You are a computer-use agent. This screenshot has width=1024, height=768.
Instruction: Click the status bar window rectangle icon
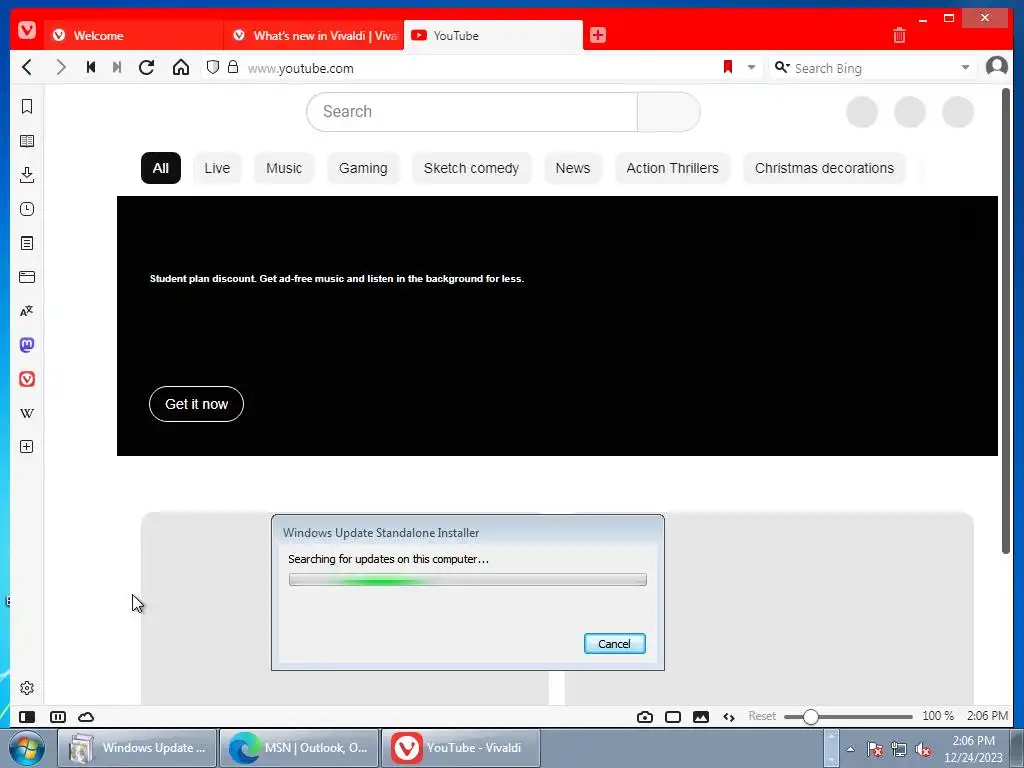[673, 716]
